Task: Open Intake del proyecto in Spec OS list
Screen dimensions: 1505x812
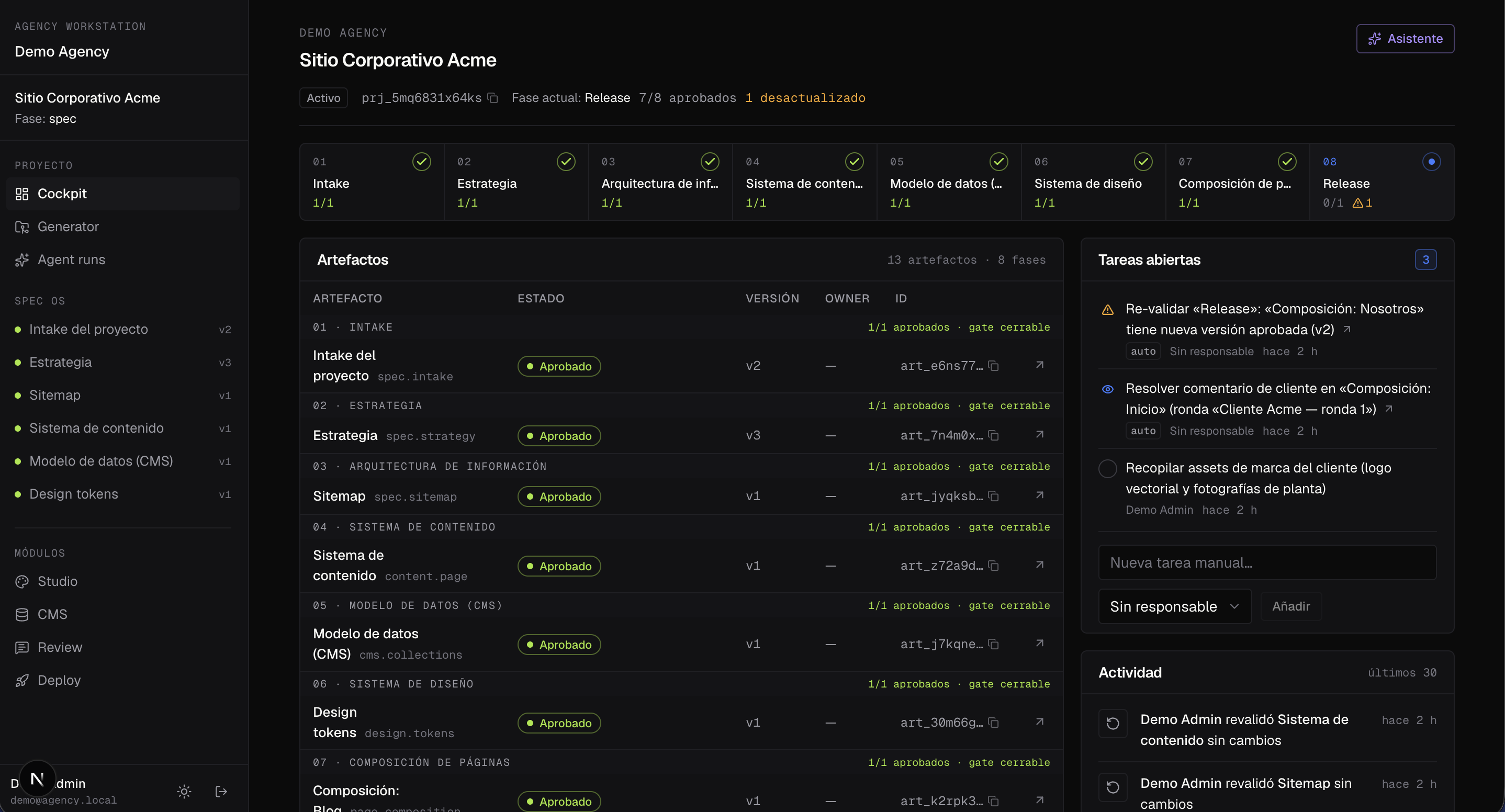Action: pyautogui.click(x=123, y=330)
